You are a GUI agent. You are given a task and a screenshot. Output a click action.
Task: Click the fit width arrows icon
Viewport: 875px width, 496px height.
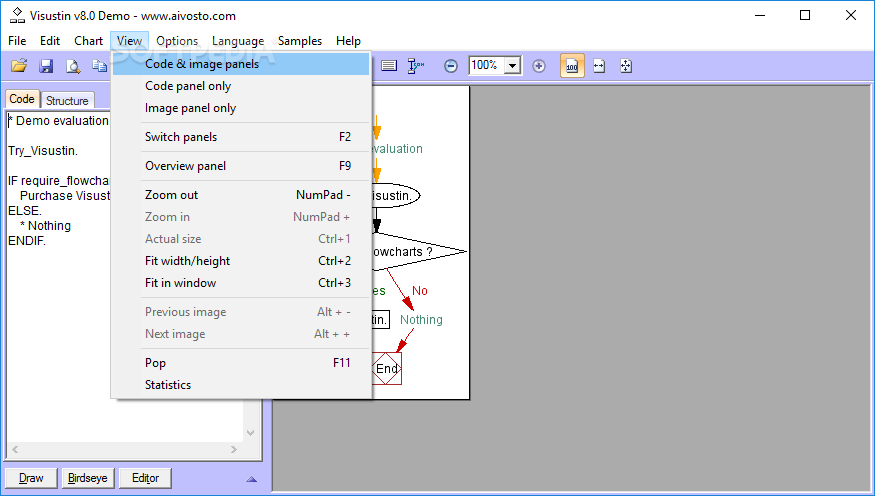click(599, 66)
